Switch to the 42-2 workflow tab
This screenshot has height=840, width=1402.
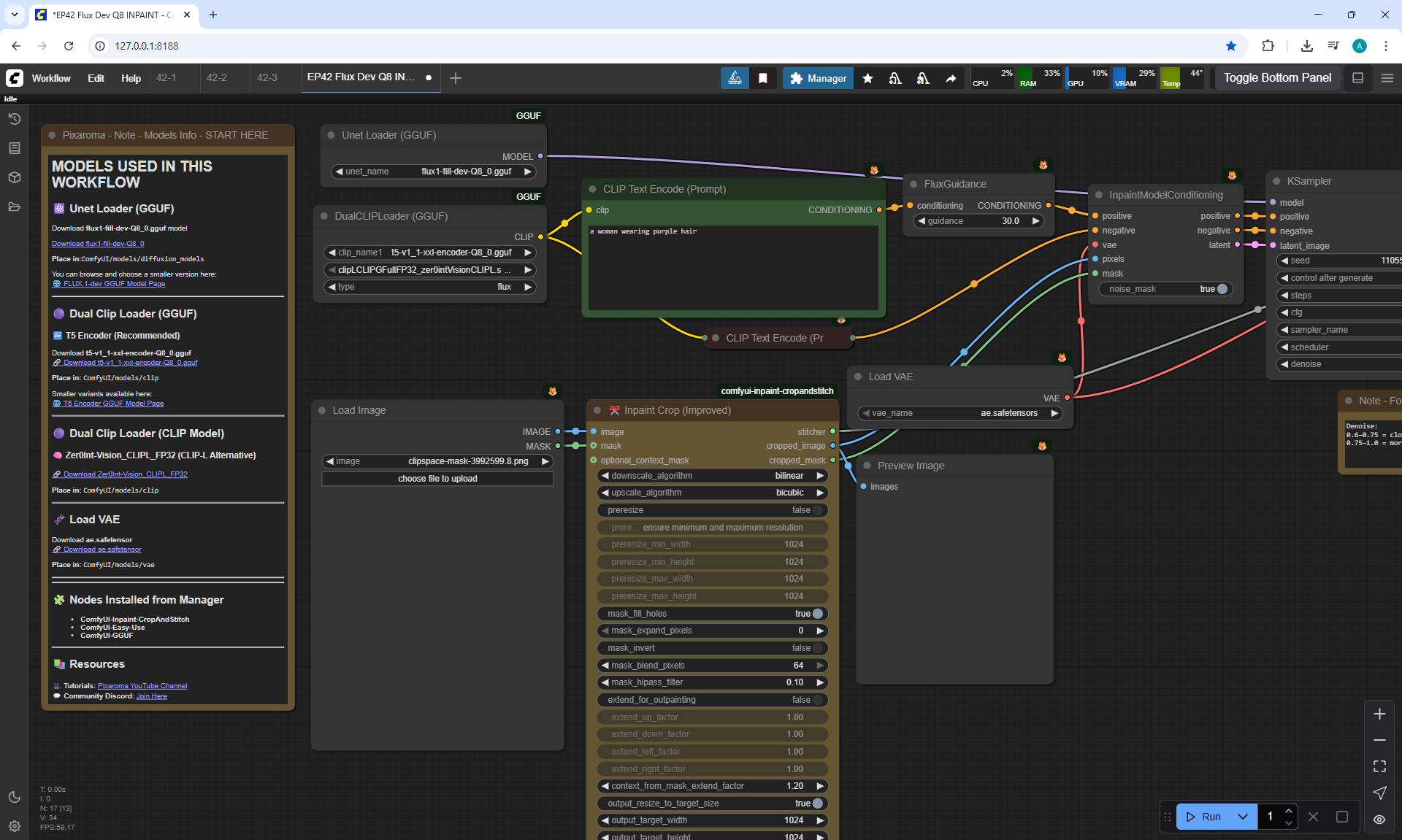[x=216, y=77]
